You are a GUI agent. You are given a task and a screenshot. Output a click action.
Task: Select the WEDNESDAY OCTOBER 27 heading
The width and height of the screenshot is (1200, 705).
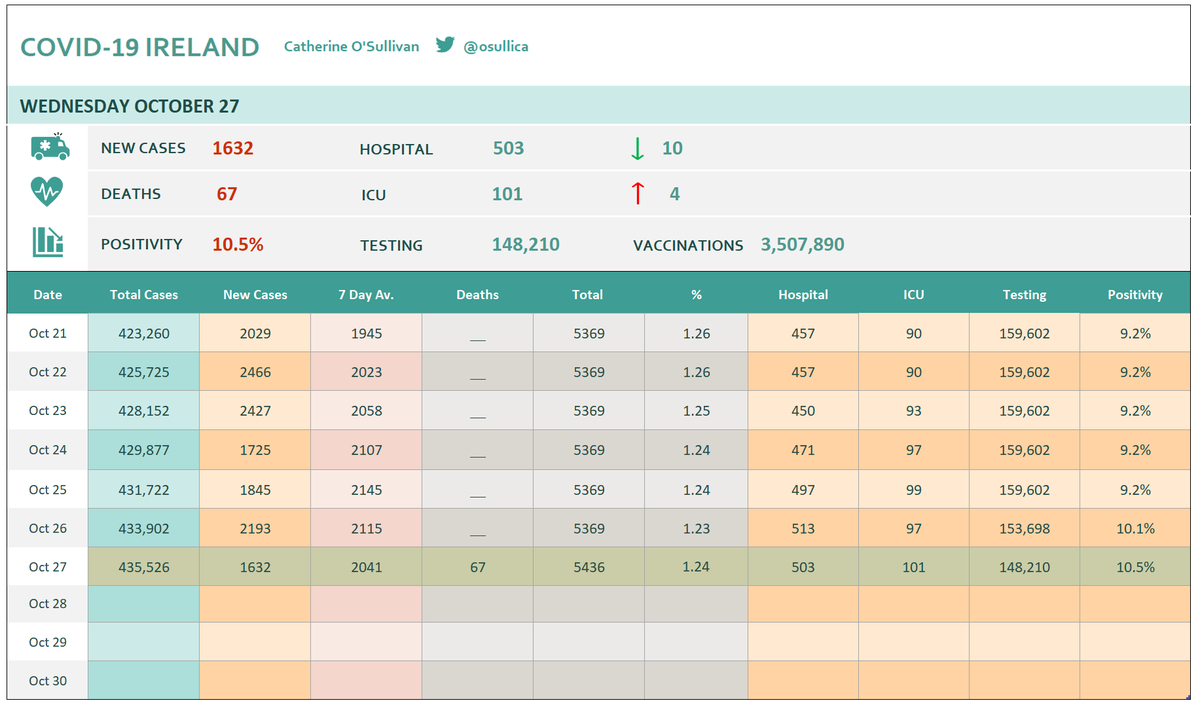point(130,106)
